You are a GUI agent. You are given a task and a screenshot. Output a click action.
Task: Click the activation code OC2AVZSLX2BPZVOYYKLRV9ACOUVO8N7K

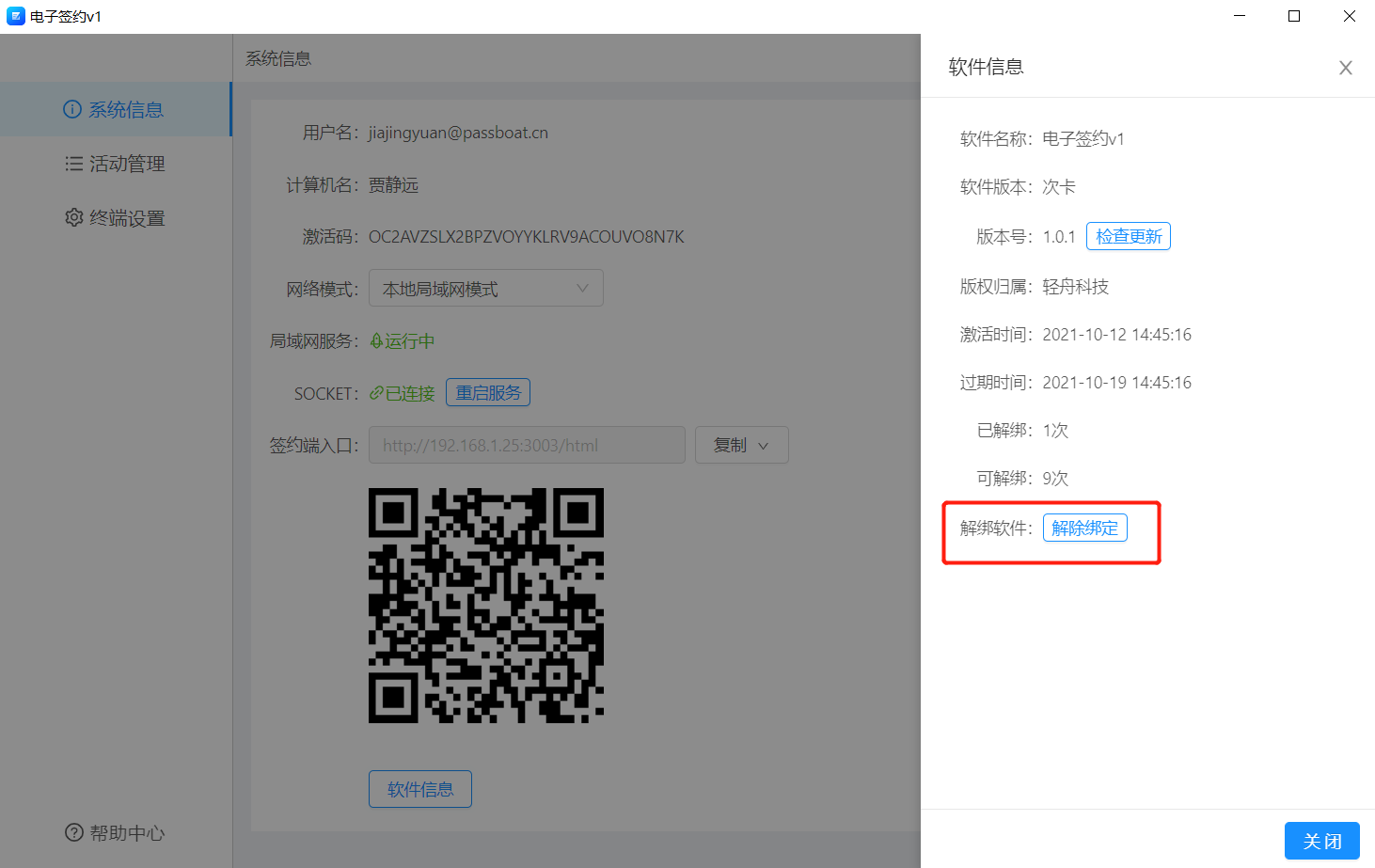point(527,236)
